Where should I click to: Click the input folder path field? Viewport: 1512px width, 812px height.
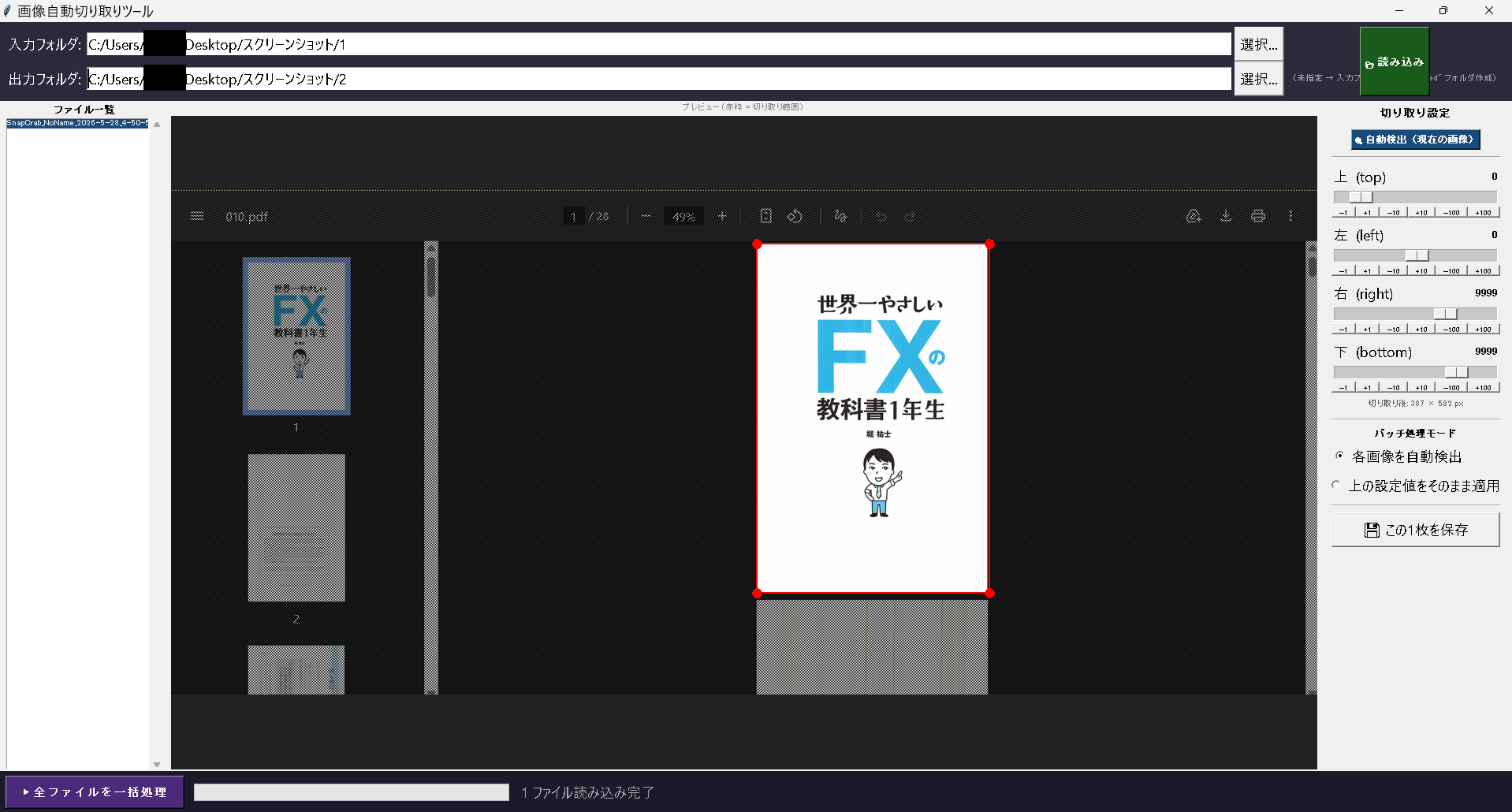[659, 44]
